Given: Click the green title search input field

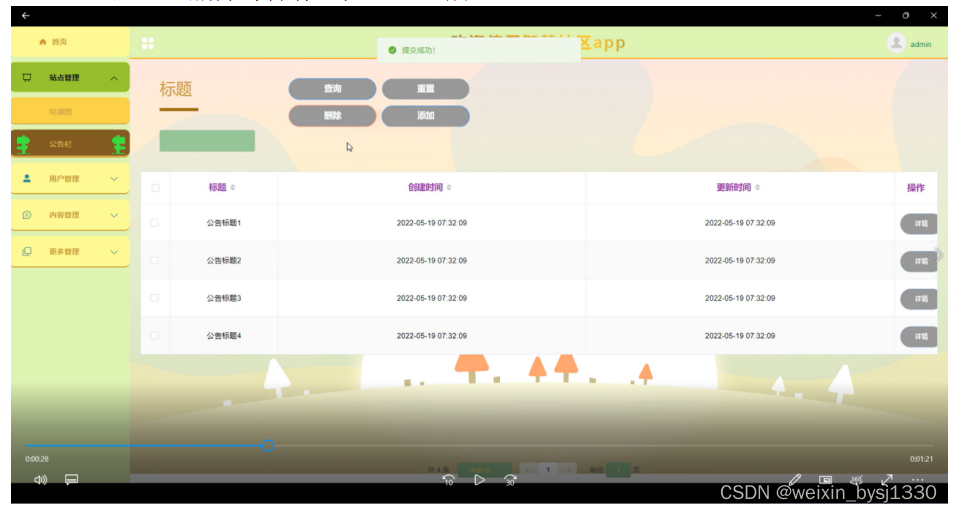Looking at the screenshot, I should [207, 141].
